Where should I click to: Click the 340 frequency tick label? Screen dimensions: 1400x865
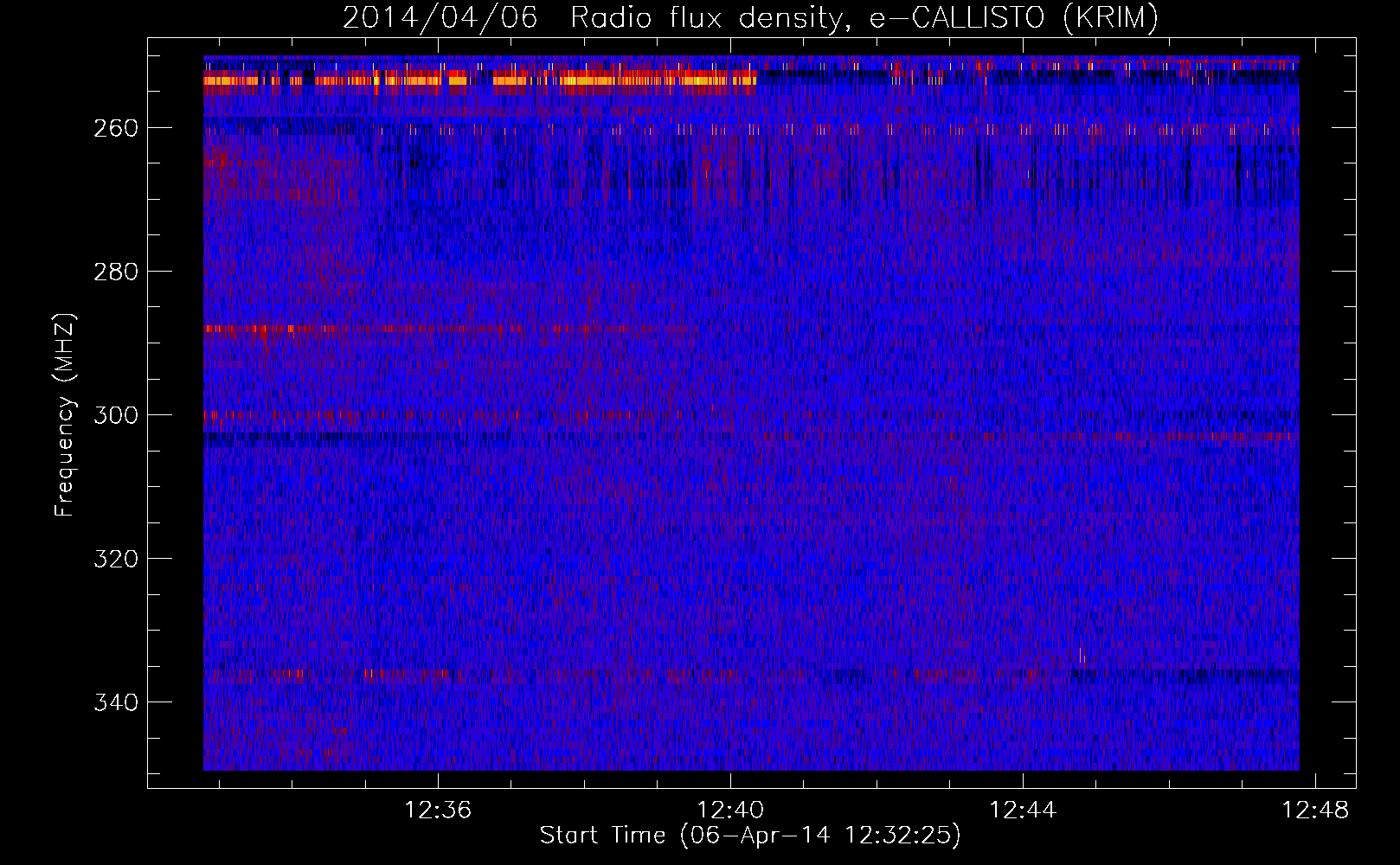pyautogui.click(x=115, y=702)
